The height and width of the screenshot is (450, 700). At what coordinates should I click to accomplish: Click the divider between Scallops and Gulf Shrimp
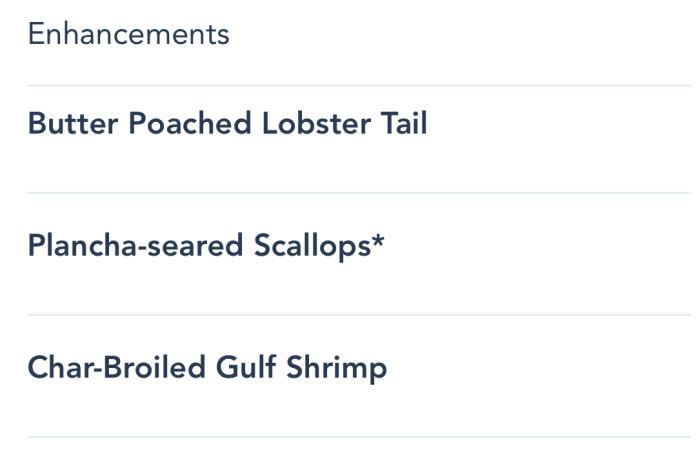tap(358, 315)
